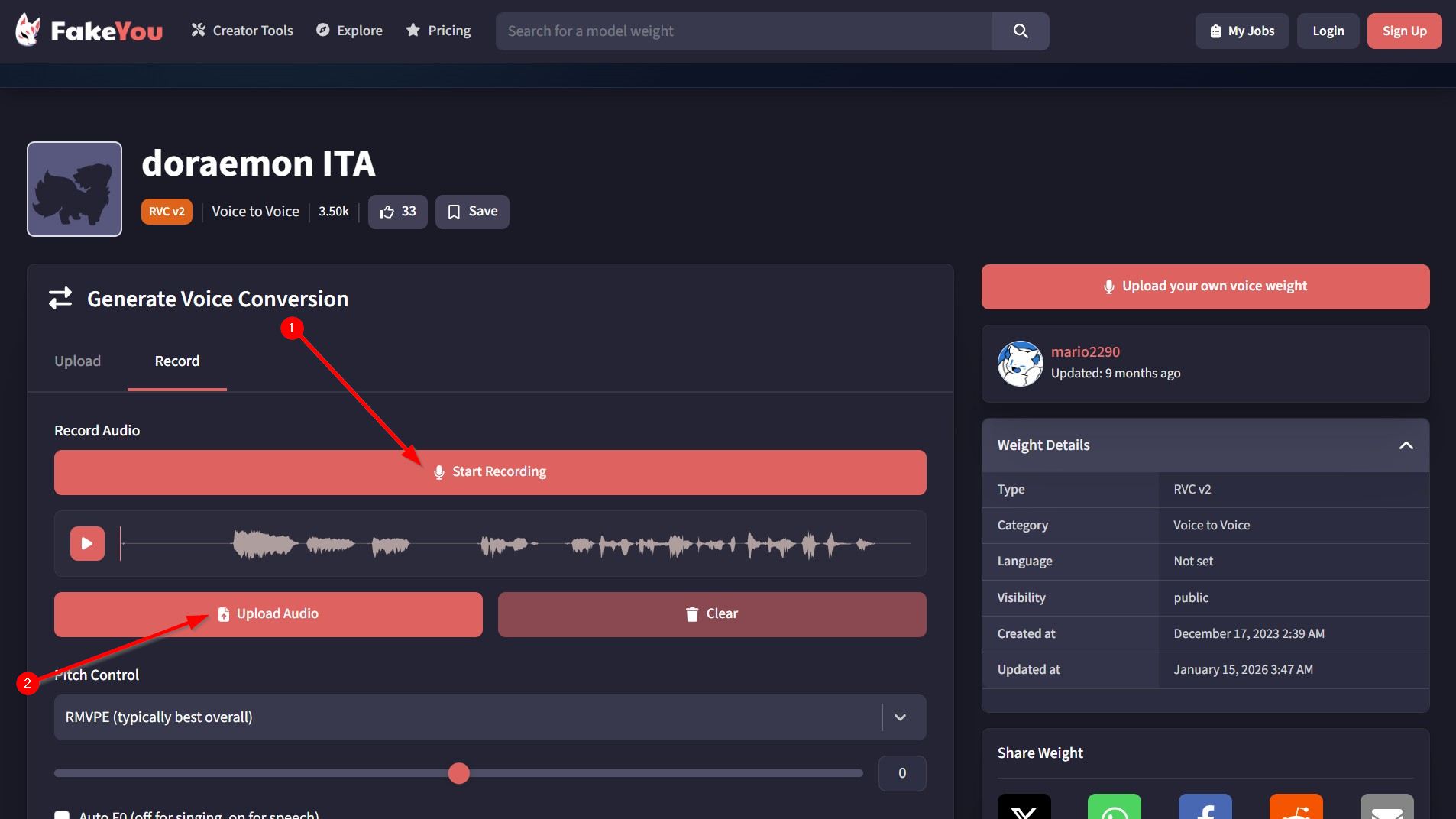1456x819 pixels.
Task: Share the weight on Facebook
Action: [x=1205, y=807]
